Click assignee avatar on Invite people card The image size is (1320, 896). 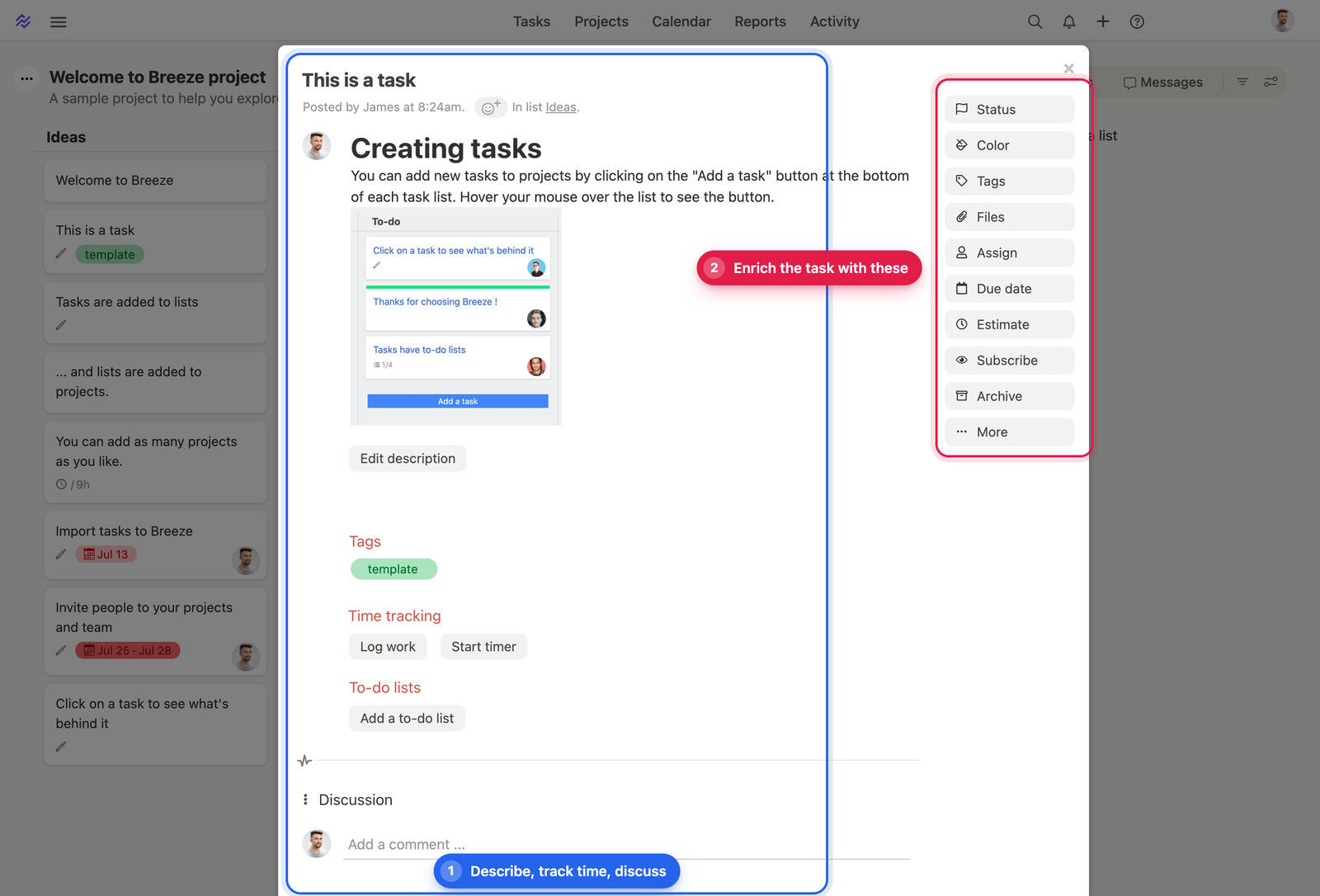(246, 657)
